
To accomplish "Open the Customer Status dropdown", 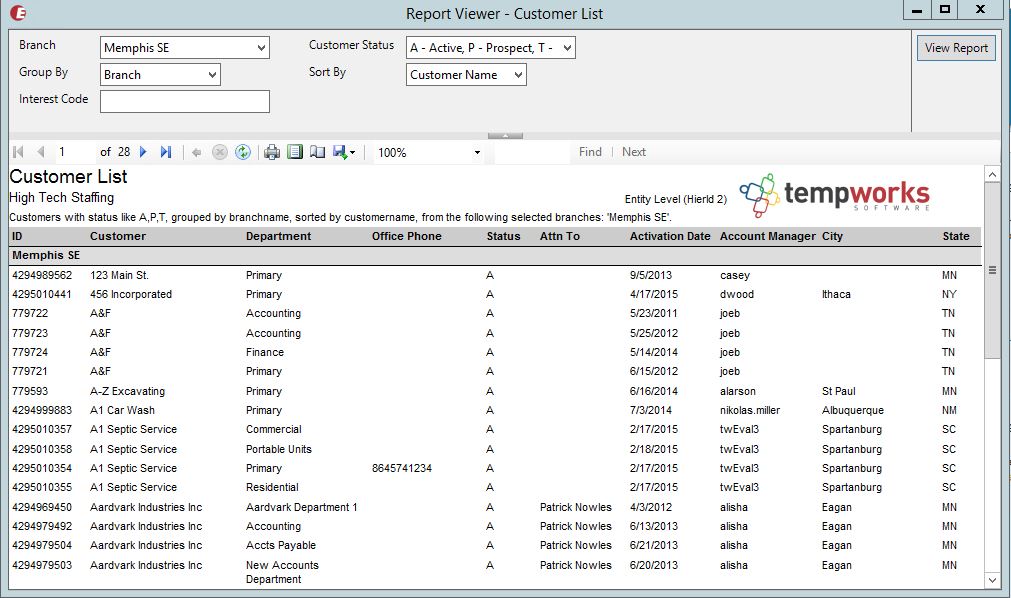I will (x=567, y=48).
